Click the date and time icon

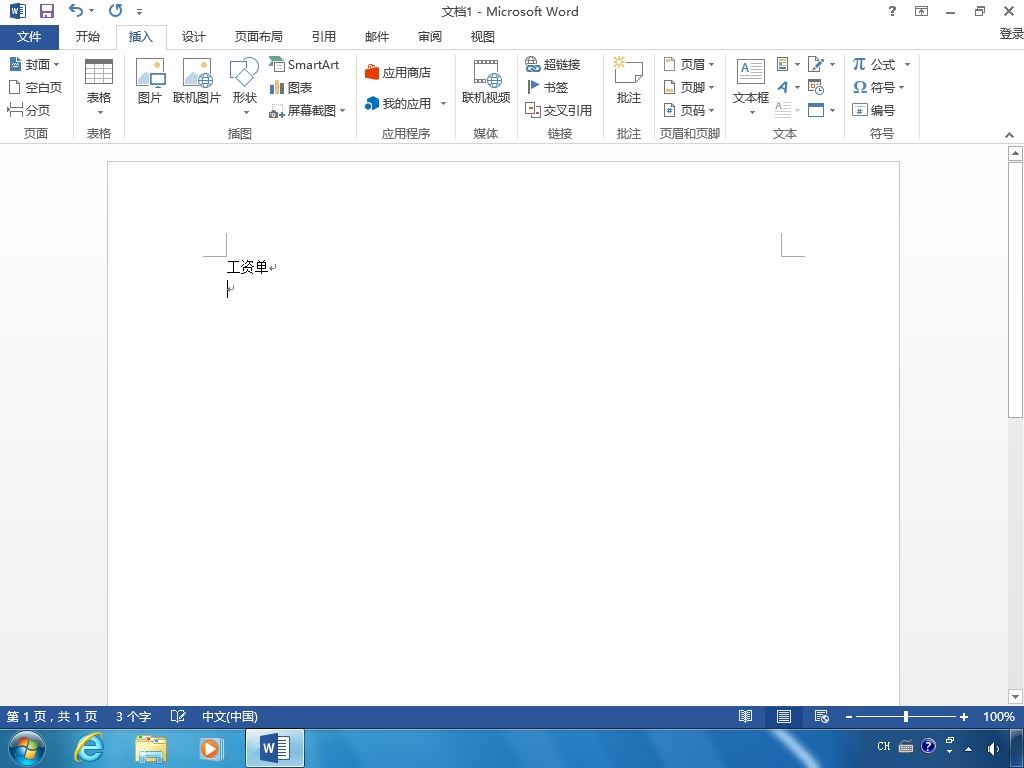point(816,87)
